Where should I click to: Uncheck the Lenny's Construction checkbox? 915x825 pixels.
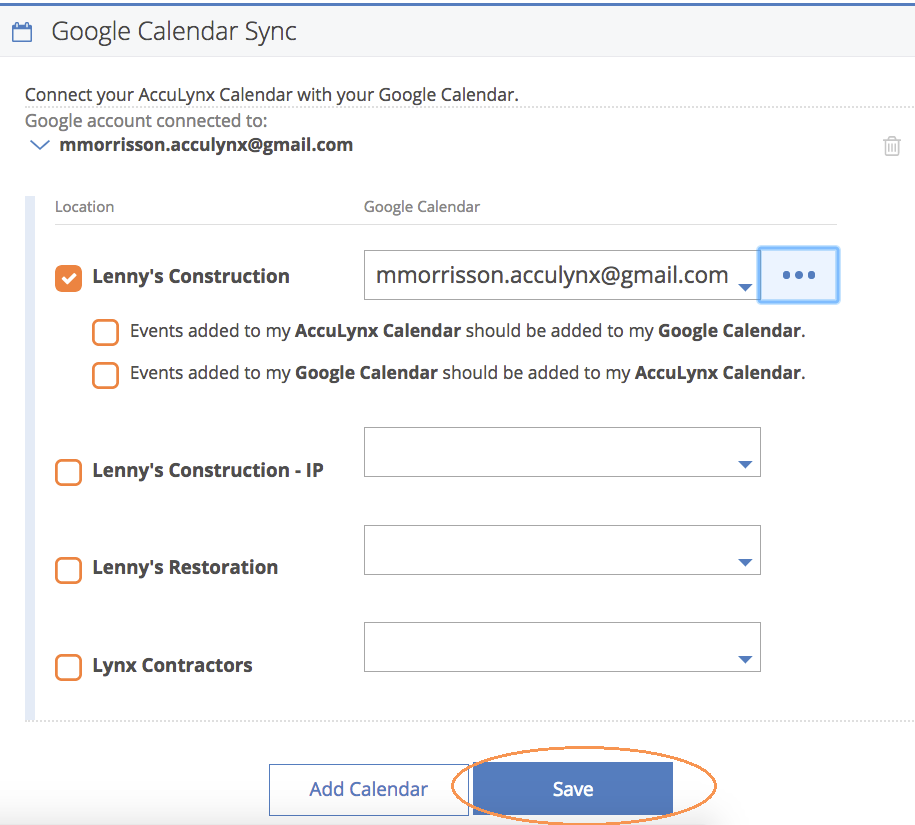pos(68,278)
